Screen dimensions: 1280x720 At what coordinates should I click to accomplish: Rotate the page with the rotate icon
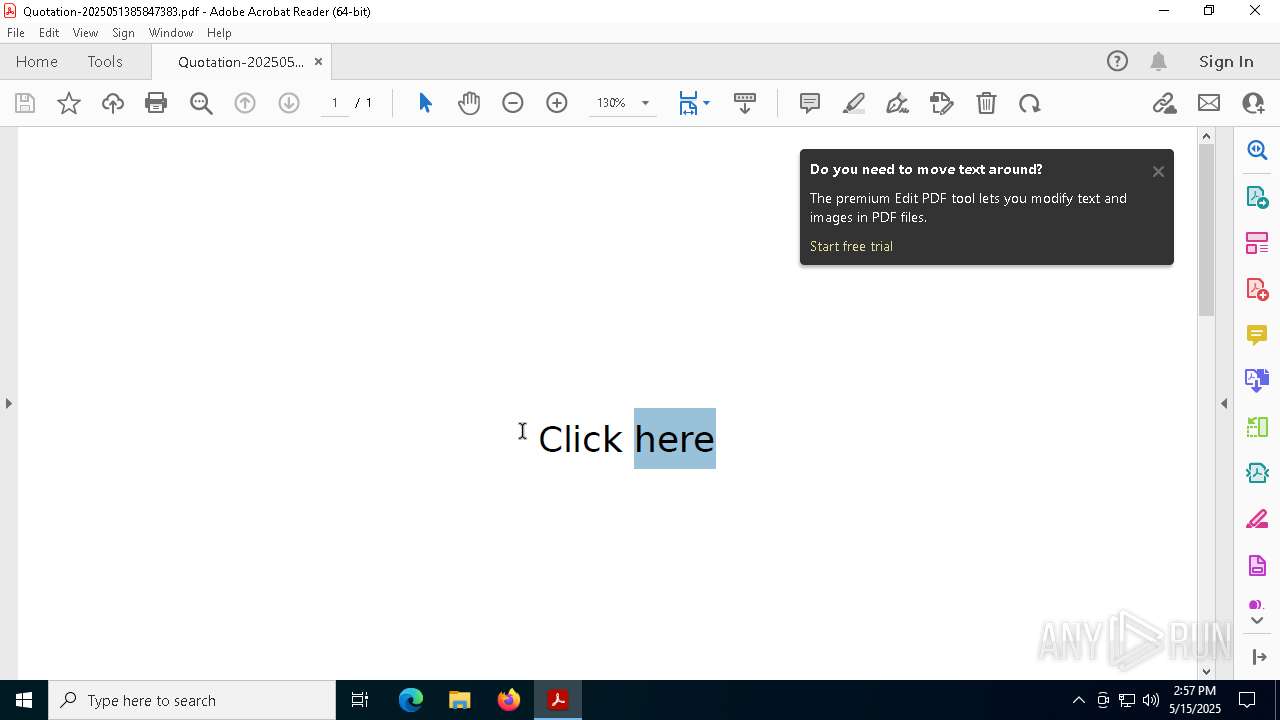tap(1030, 103)
